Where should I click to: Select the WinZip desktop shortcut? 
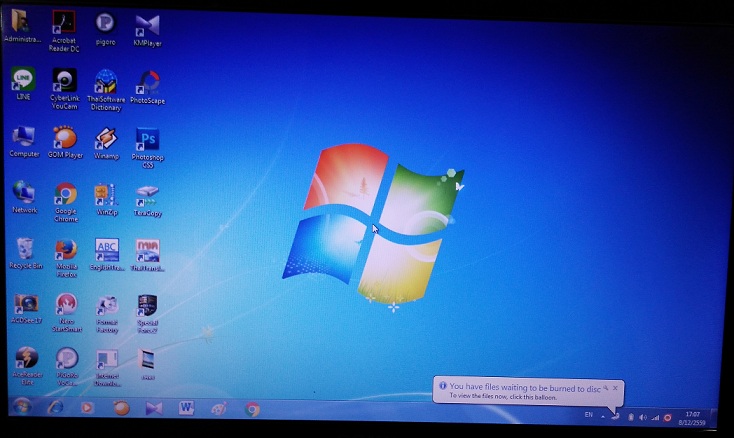click(107, 199)
